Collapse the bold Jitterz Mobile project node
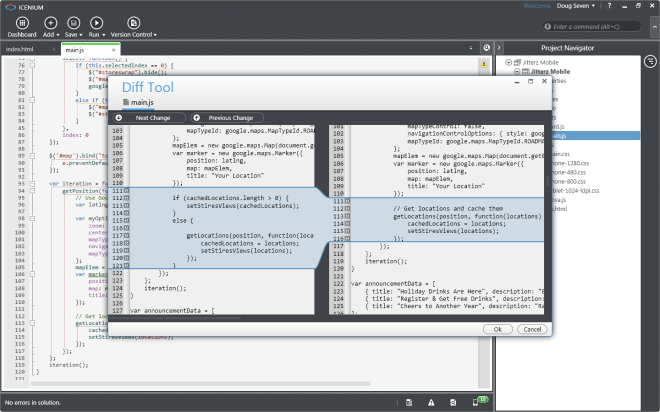This screenshot has width=660, height=412. [516, 71]
